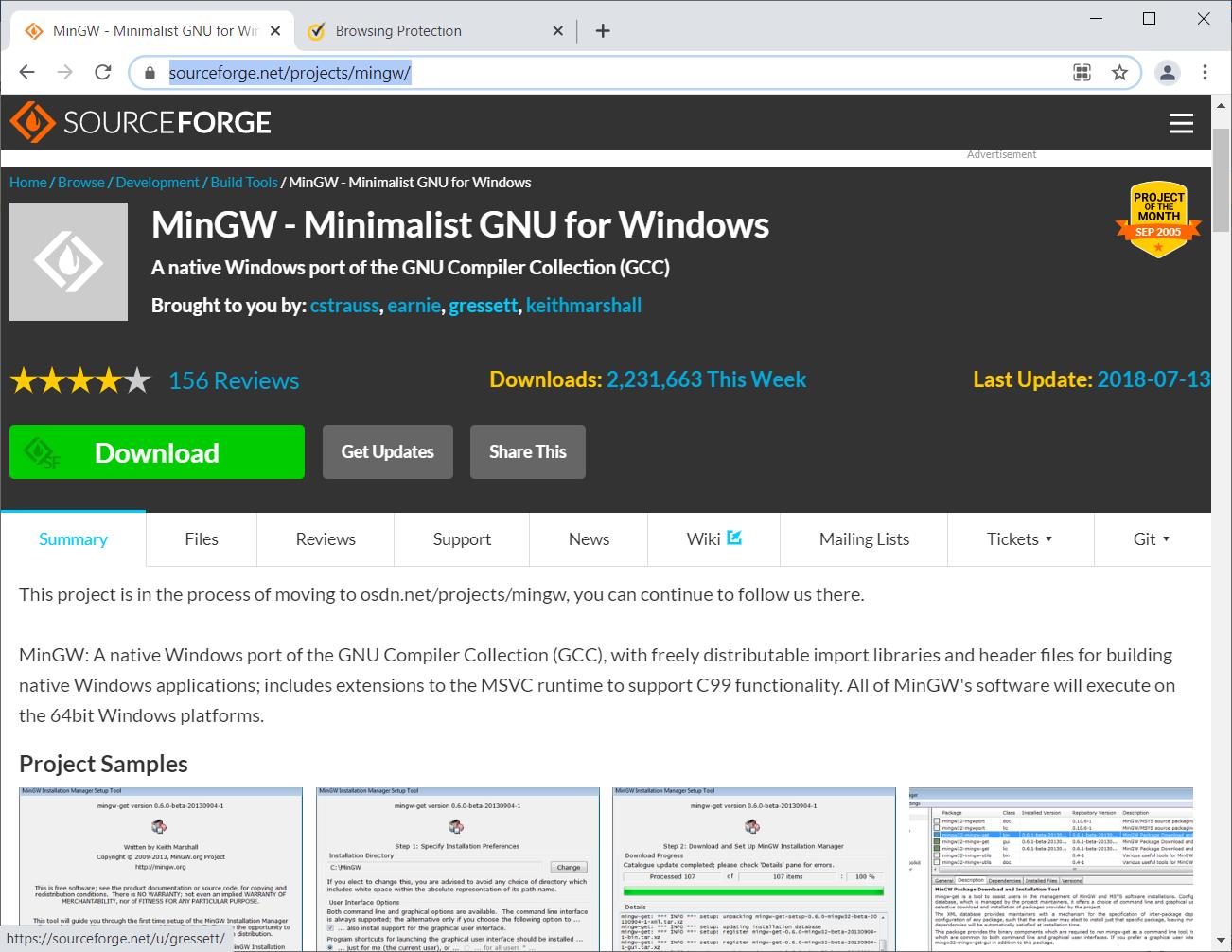
Task: Open the Development breadcrumb link
Action: 157,183
